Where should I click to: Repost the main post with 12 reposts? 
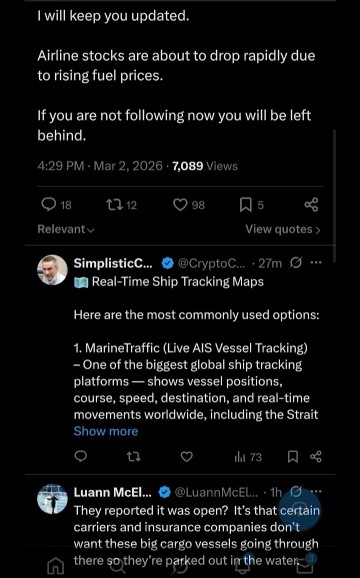click(x=121, y=205)
